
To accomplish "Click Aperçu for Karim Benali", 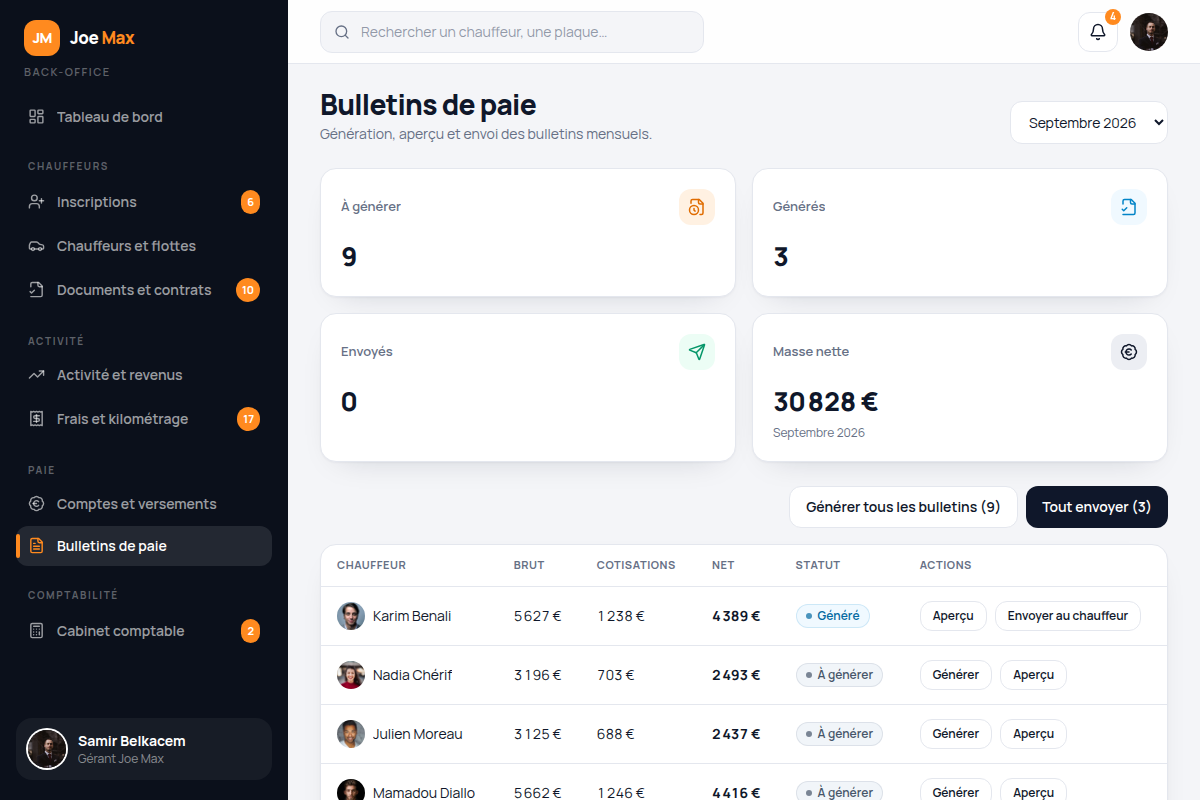I will tap(953, 616).
